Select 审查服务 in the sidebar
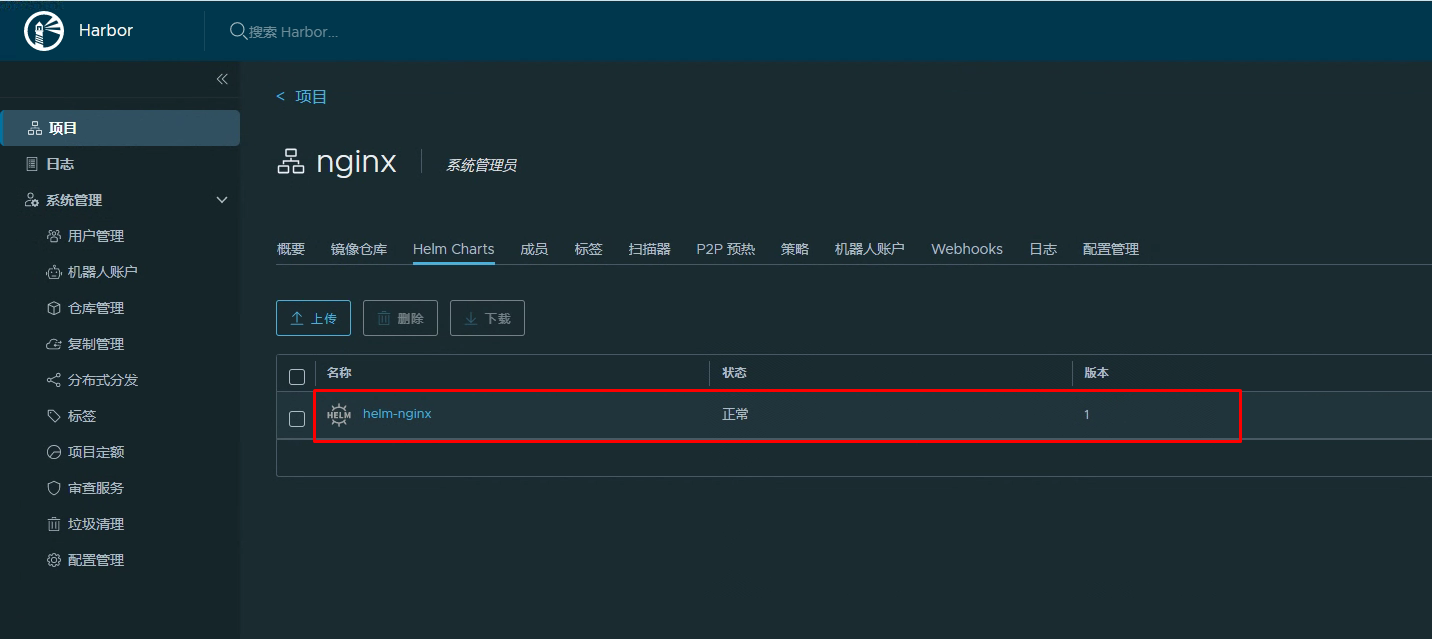Screen dimensions: 1432x639 96,488
